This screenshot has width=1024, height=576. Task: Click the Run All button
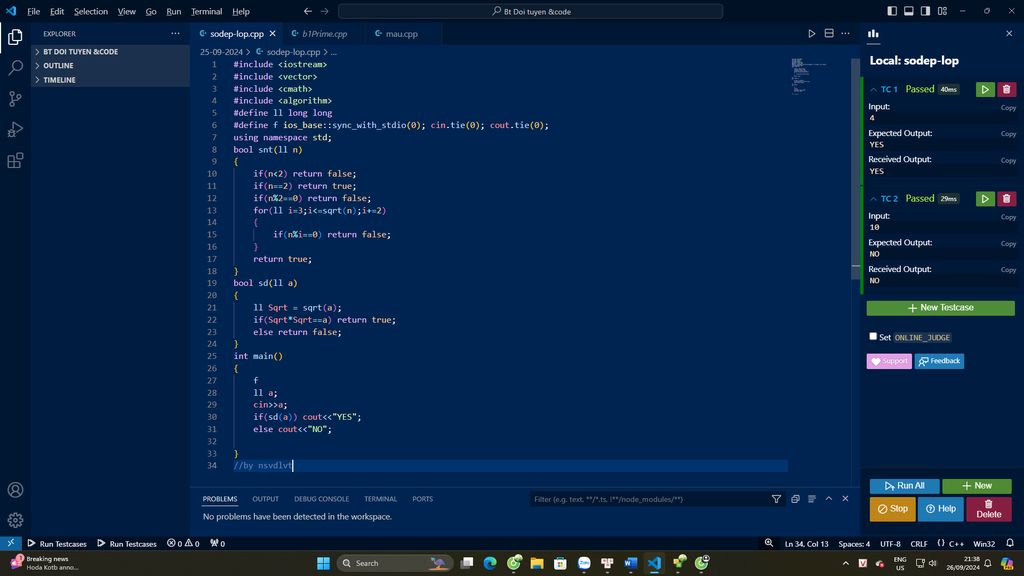904,486
